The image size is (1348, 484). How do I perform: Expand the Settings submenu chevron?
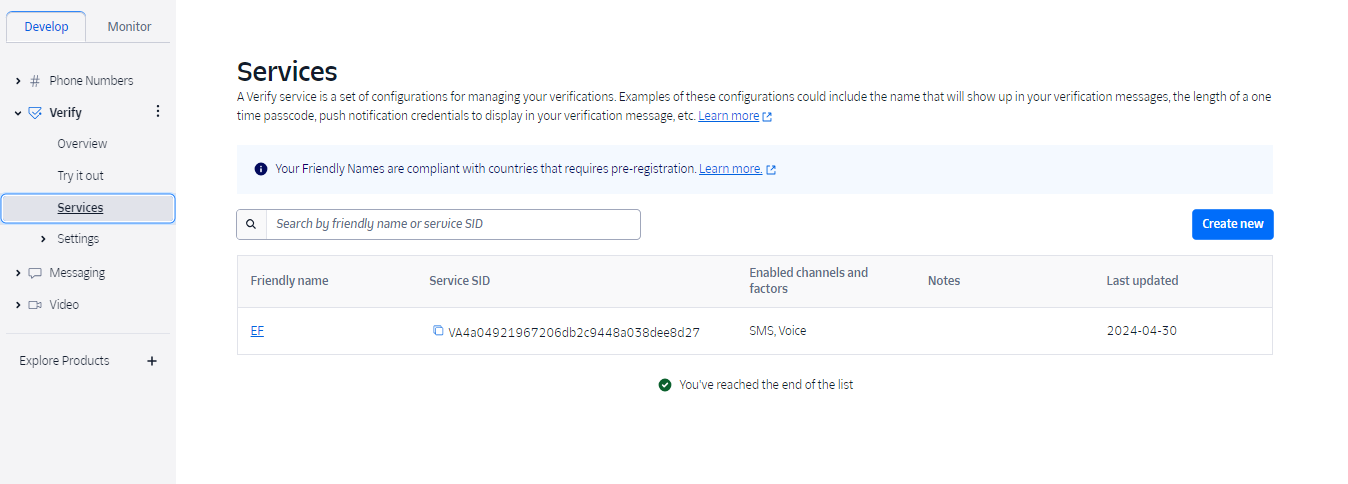pyautogui.click(x=43, y=239)
